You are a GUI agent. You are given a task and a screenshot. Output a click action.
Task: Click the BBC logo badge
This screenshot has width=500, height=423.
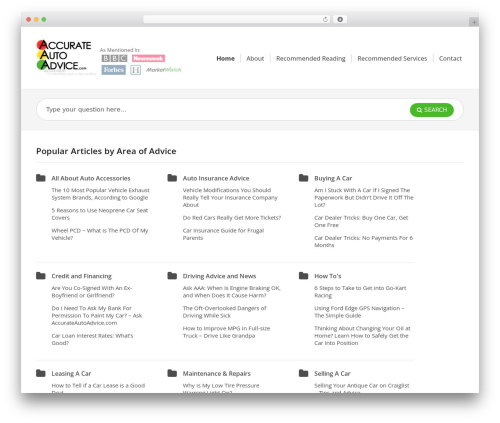(x=114, y=58)
